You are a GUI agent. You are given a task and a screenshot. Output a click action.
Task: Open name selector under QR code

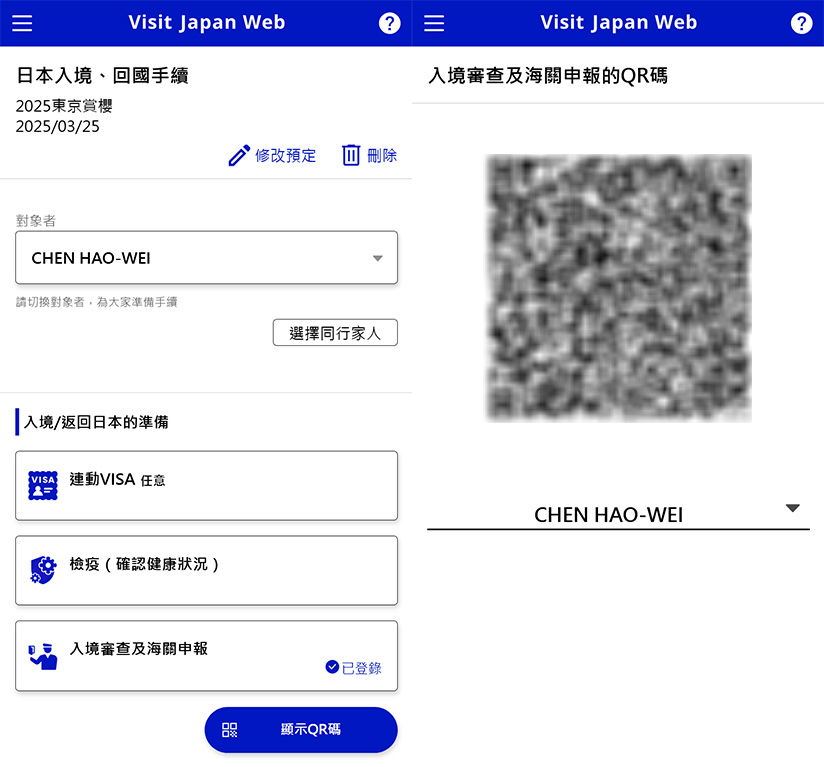tap(619, 514)
